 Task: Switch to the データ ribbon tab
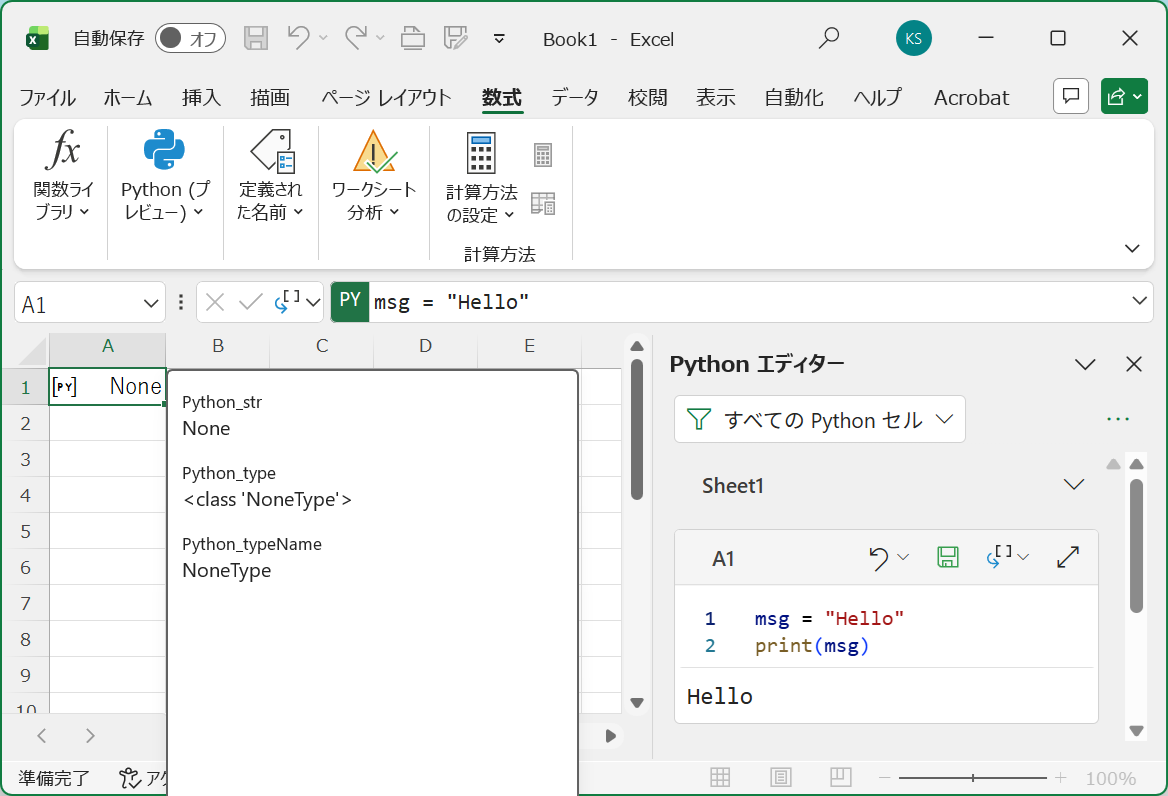coord(575,97)
